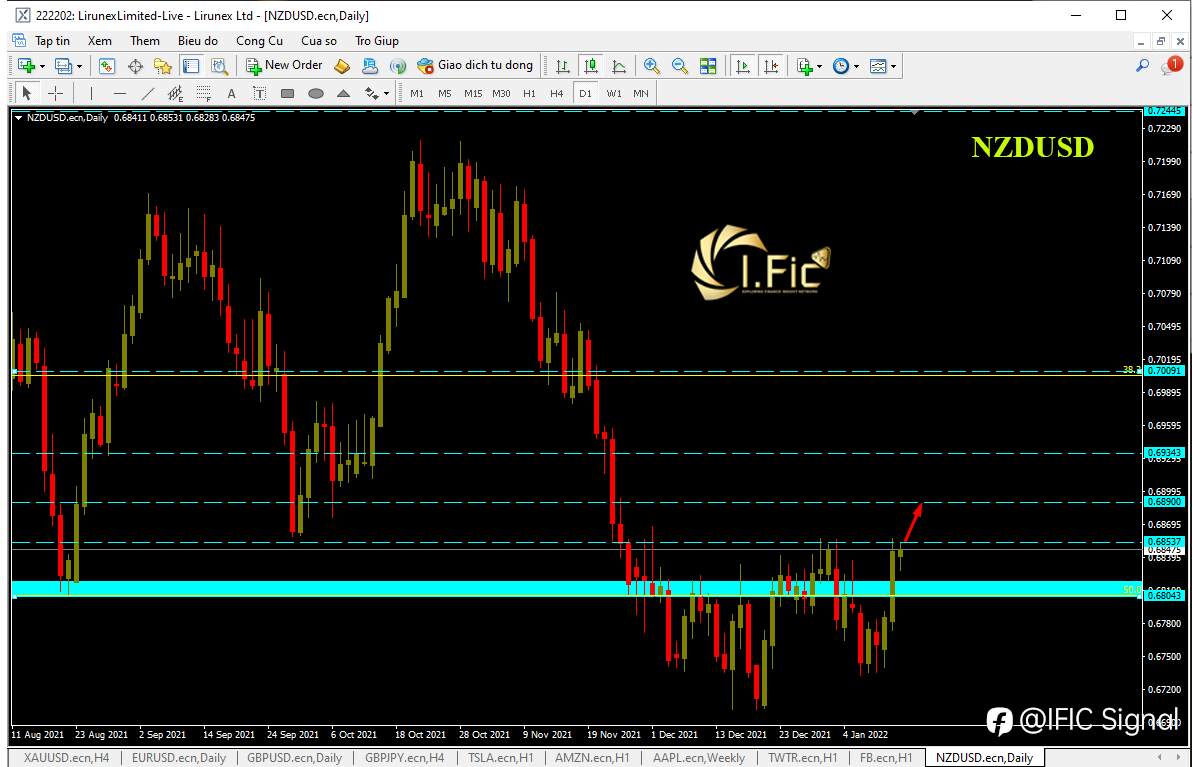
Task: Expand the templates dropdown arrow
Action: click(x=893, y=67)
